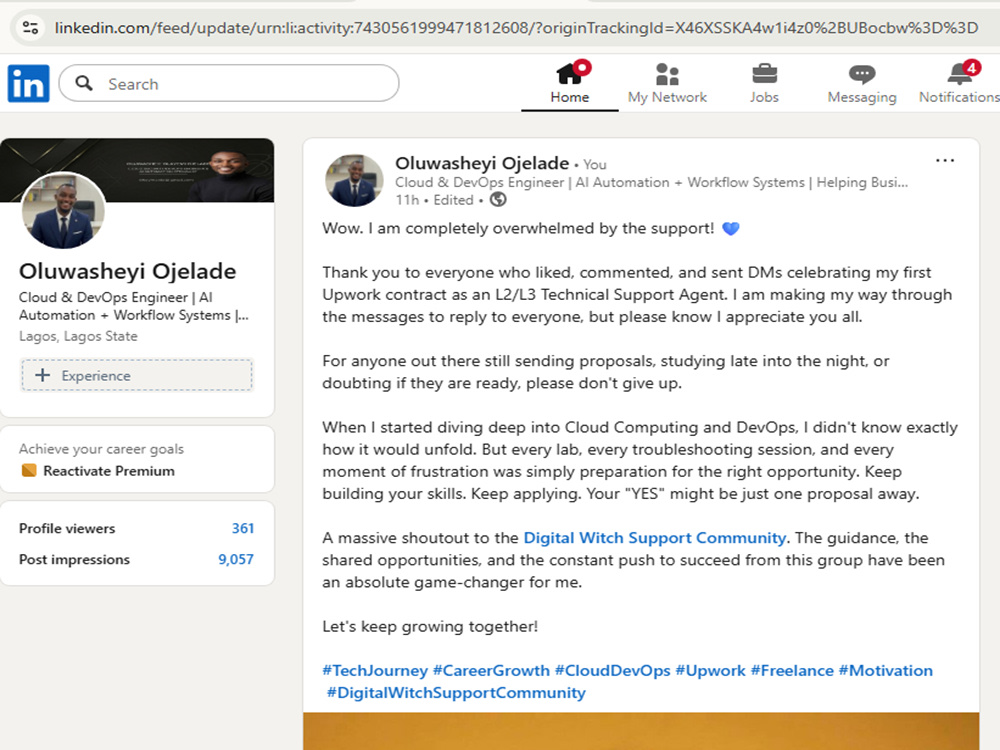Image resolution: width=1000 pixels, height=750 pixels.
Task: Click the #DigitalWitchSupportCommunity hashtag
Action: pos(456,693)
